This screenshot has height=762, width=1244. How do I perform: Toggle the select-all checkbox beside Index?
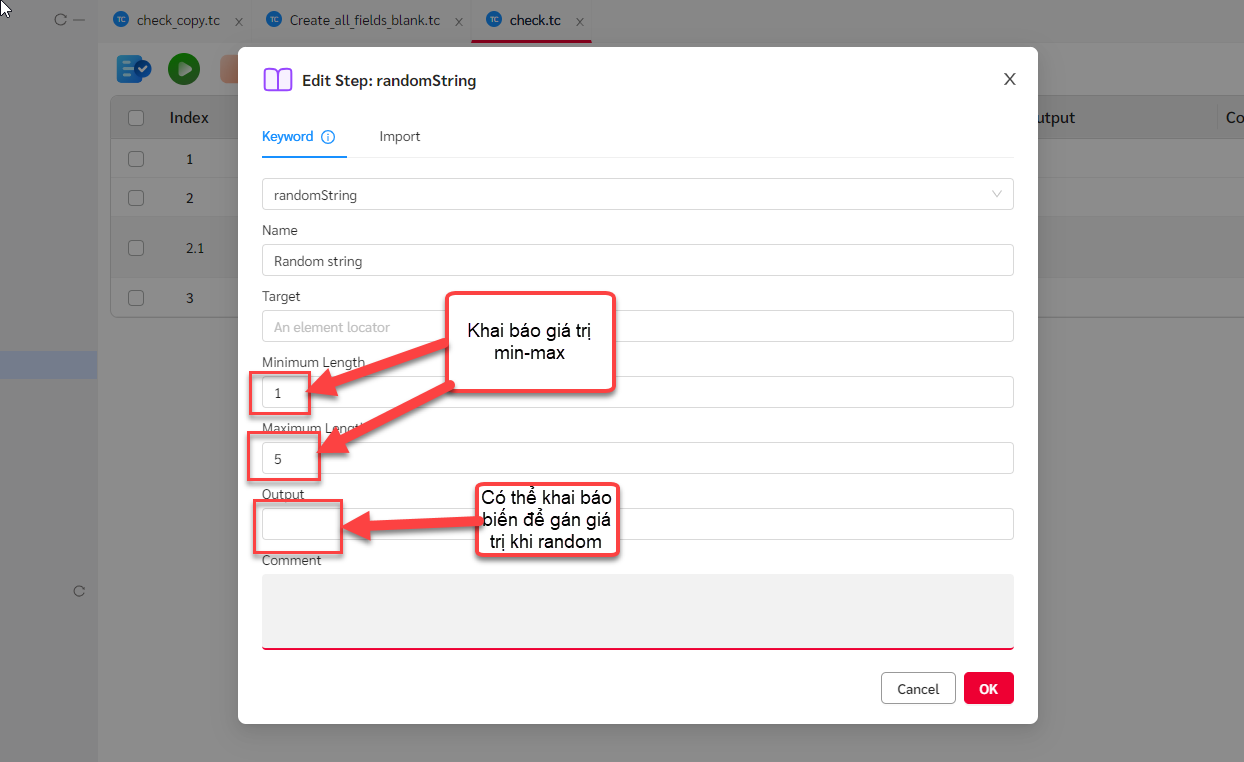coord(136,118)
